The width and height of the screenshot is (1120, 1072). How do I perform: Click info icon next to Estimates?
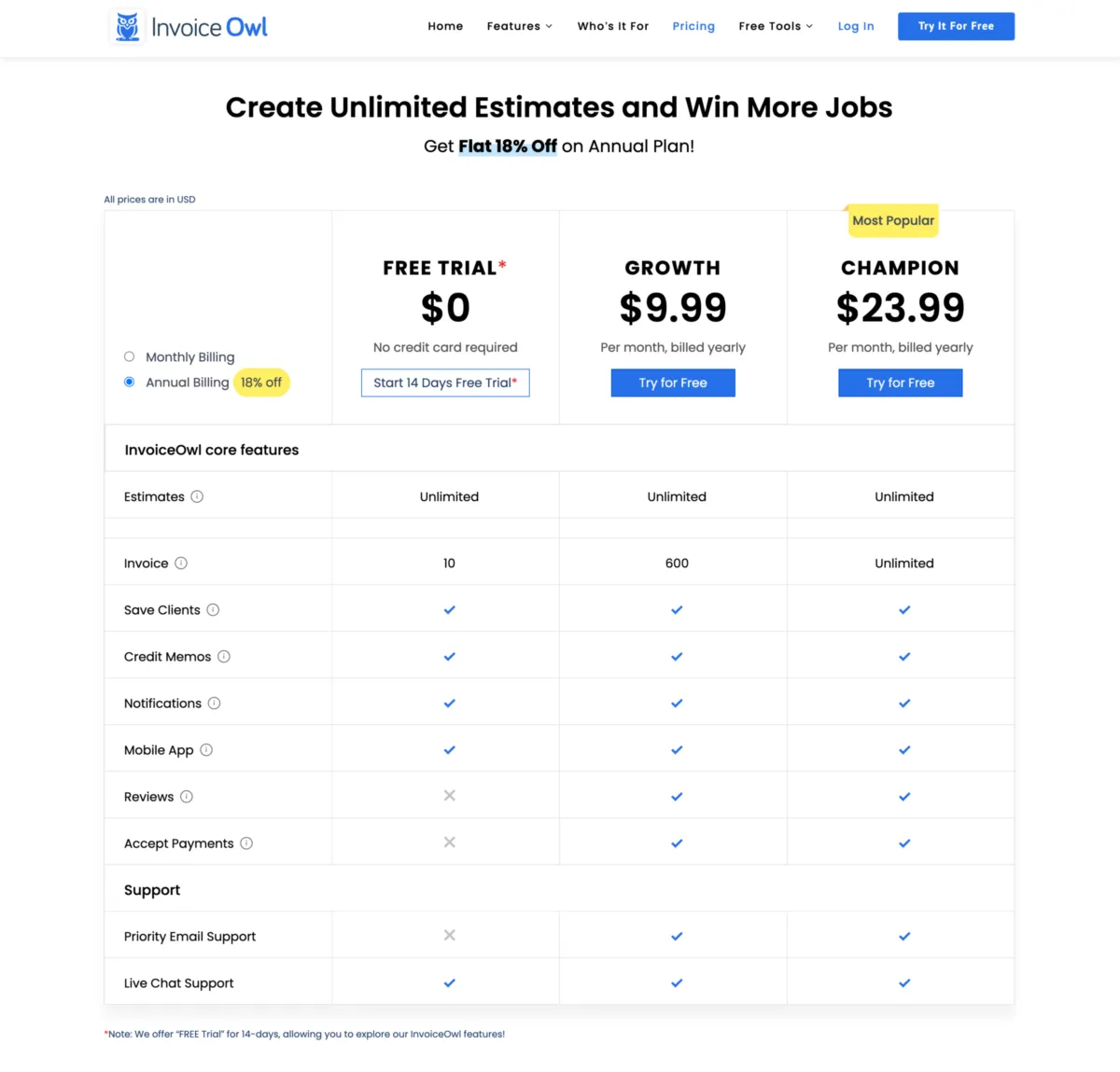point(197,496)
